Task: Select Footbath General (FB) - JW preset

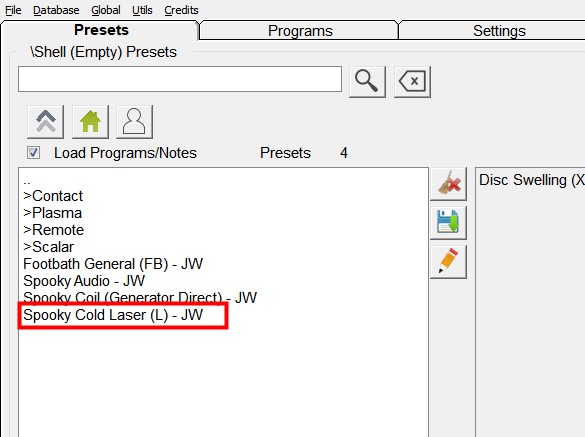Action: click(x=113, y=264)
